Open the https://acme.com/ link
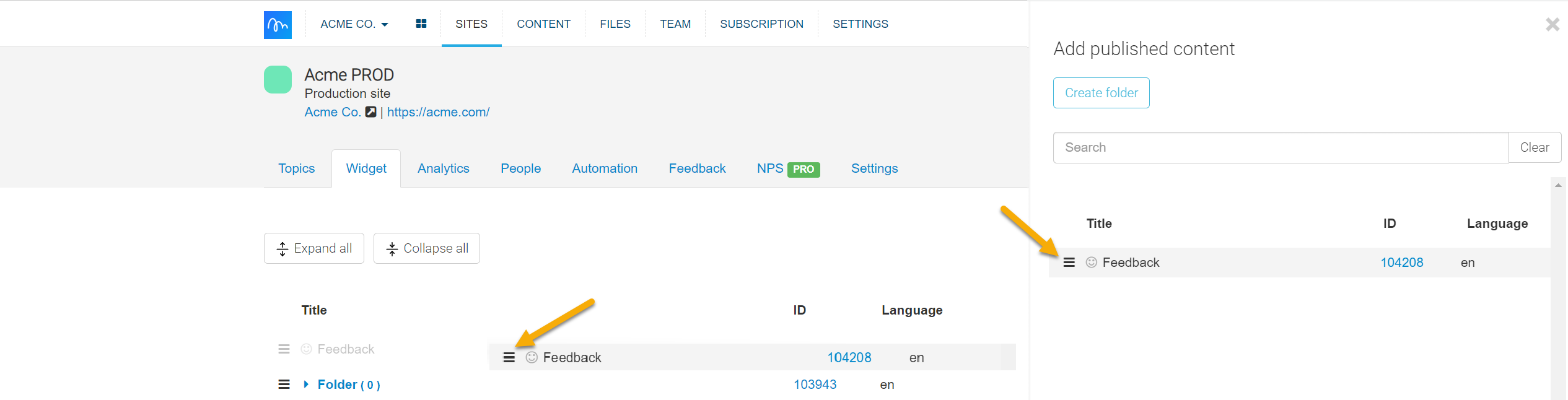1568x400 pixels. point(438,112)
